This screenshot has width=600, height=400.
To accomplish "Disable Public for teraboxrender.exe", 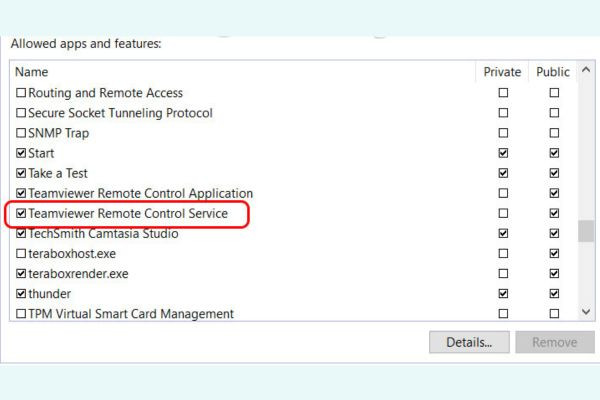I will pos(554,274).
